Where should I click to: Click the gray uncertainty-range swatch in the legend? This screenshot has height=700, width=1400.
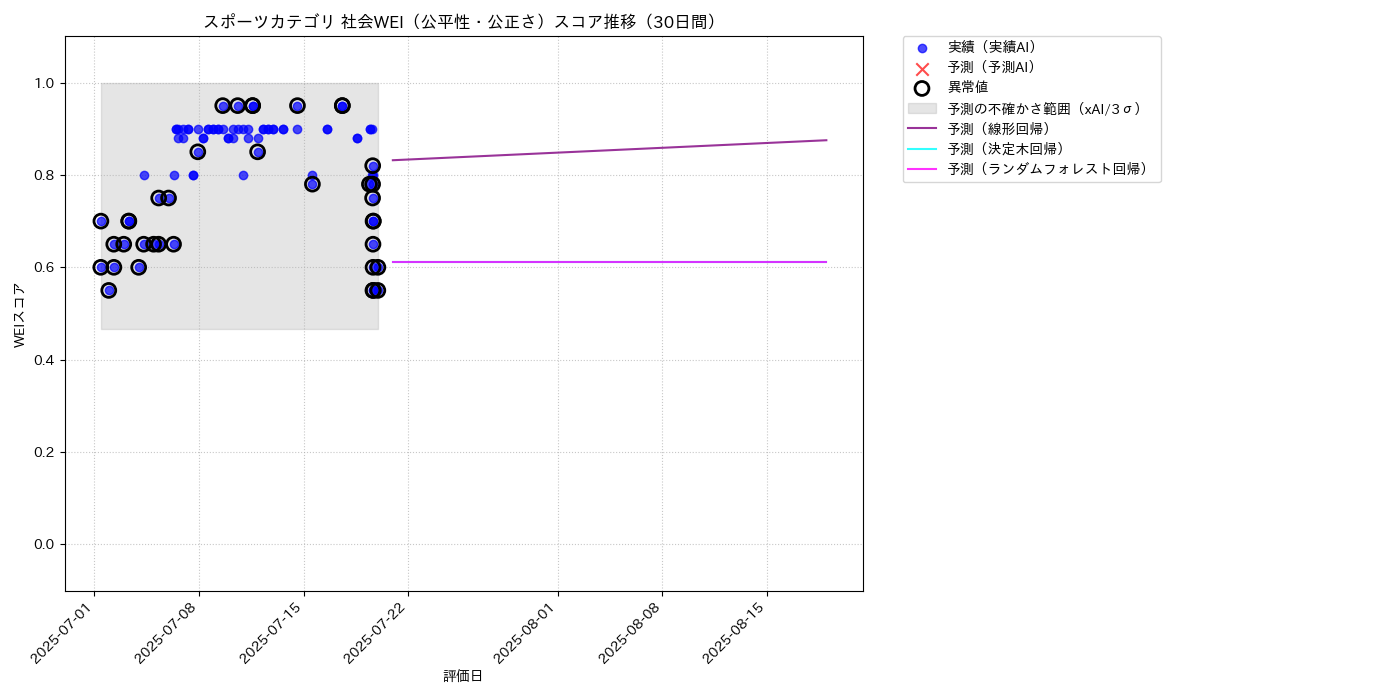pos(922,108)
